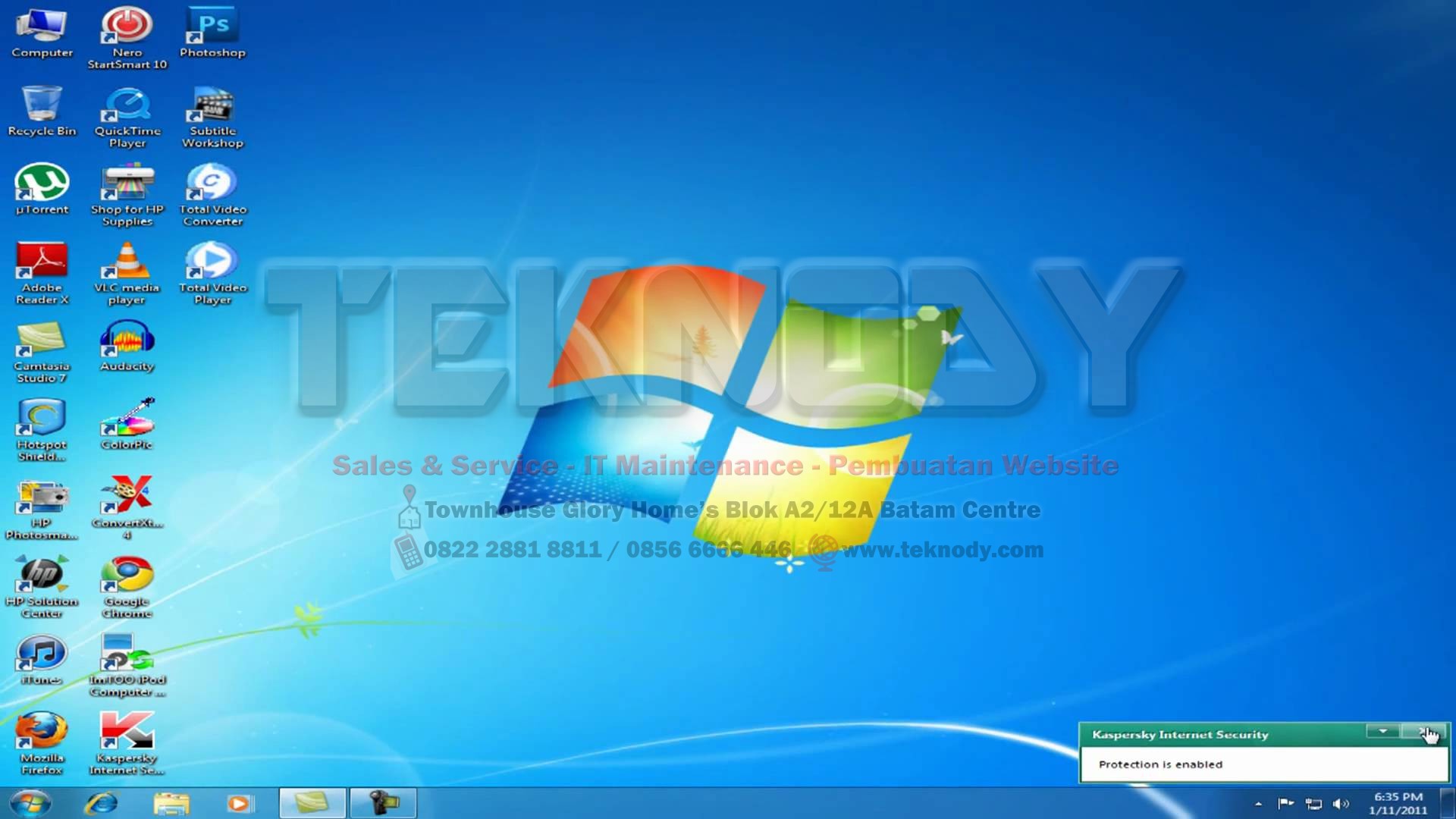Launch the Audacity desktop shortcut

click(x=127, y=347)
